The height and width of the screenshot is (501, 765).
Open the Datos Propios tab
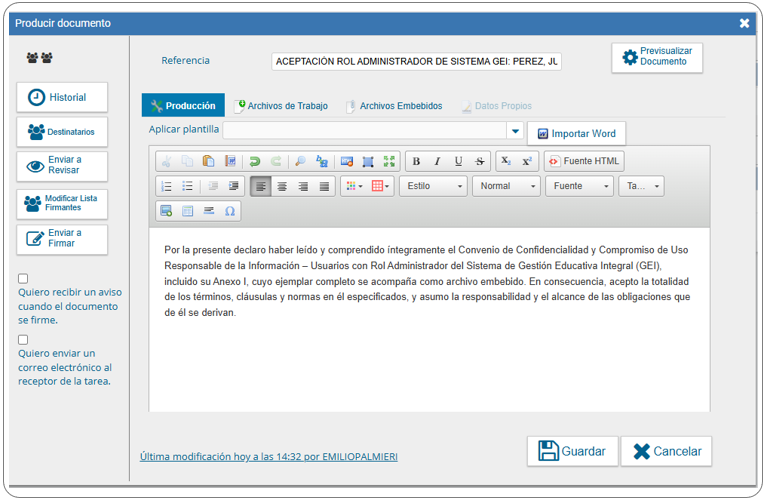click(497, 106)
